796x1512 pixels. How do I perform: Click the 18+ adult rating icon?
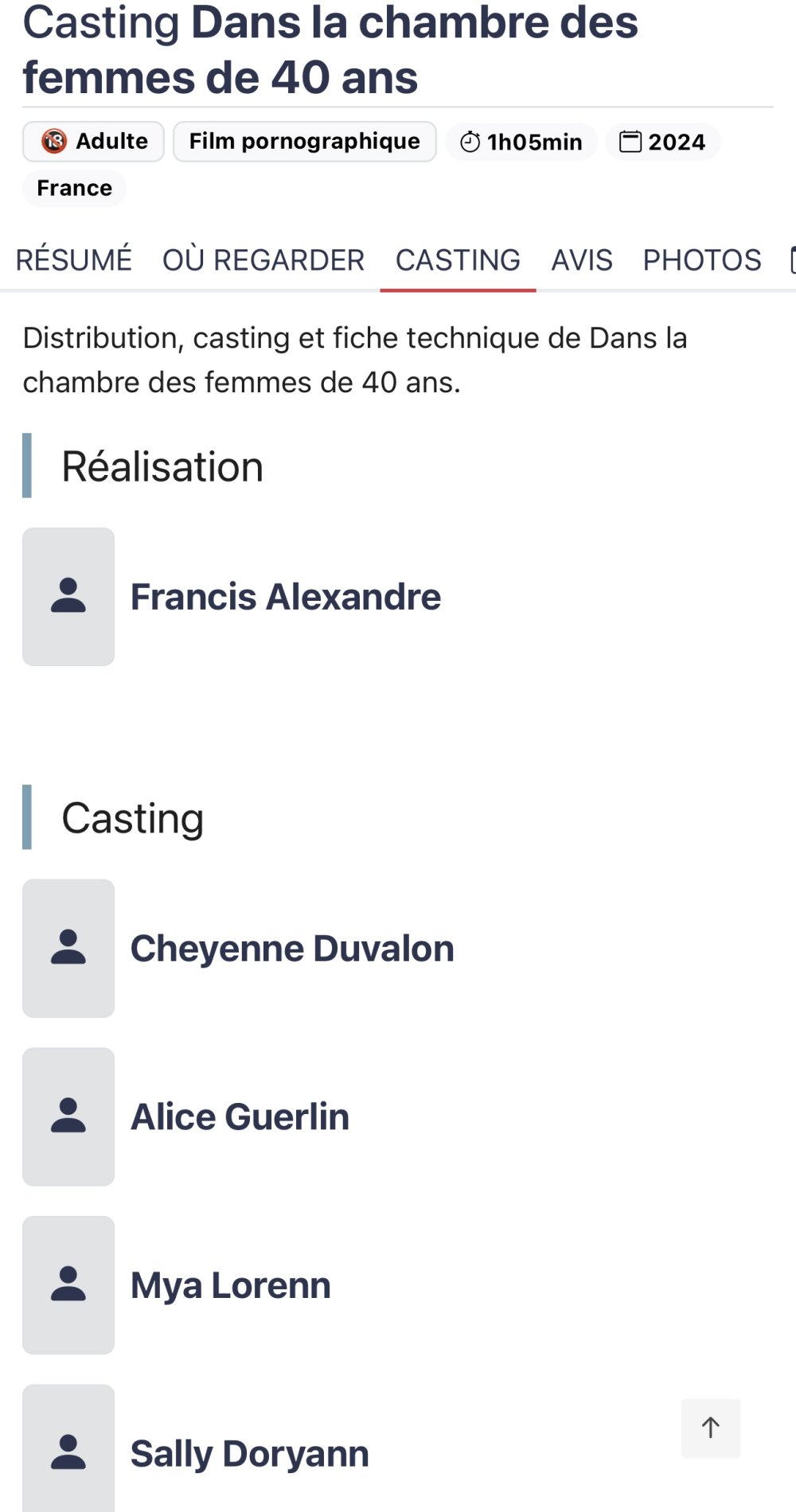tap(54, 142)
